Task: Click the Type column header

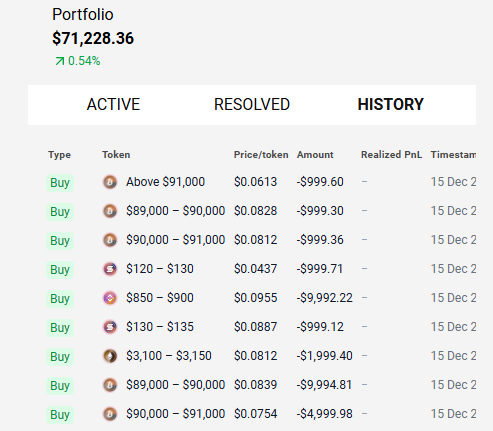Action: pyautogui.click(x=59, y=155)
